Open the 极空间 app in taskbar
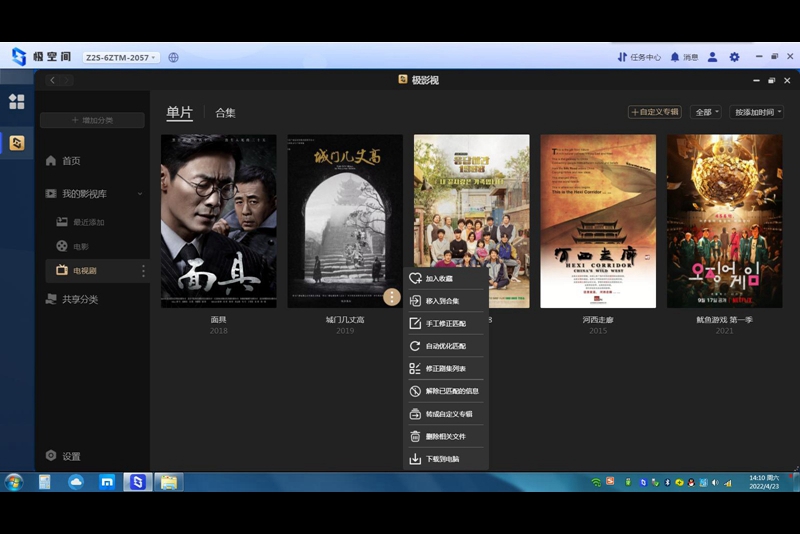 (x=138, y=482)
